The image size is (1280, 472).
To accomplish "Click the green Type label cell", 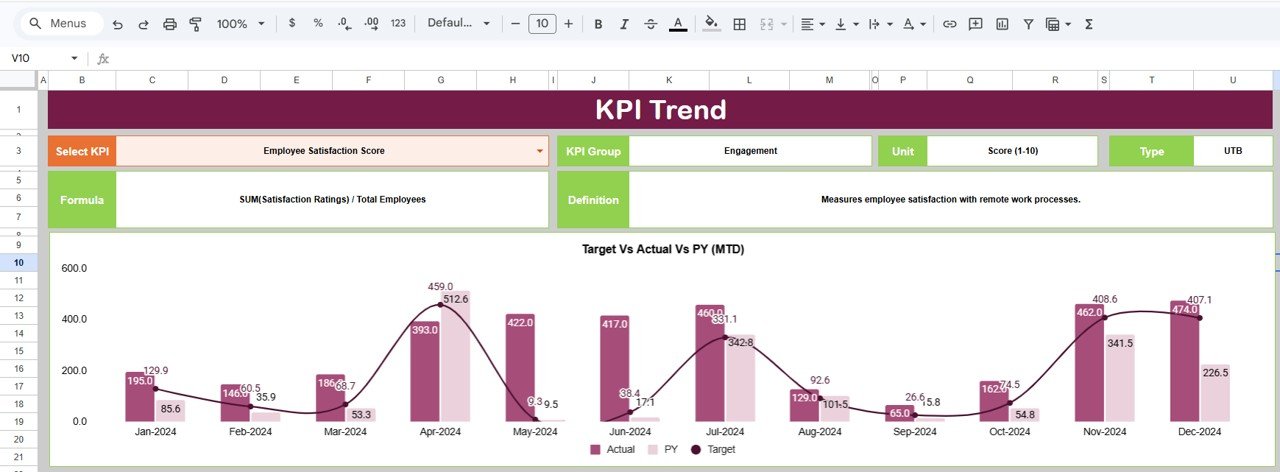I will (x=1152, y=151).
